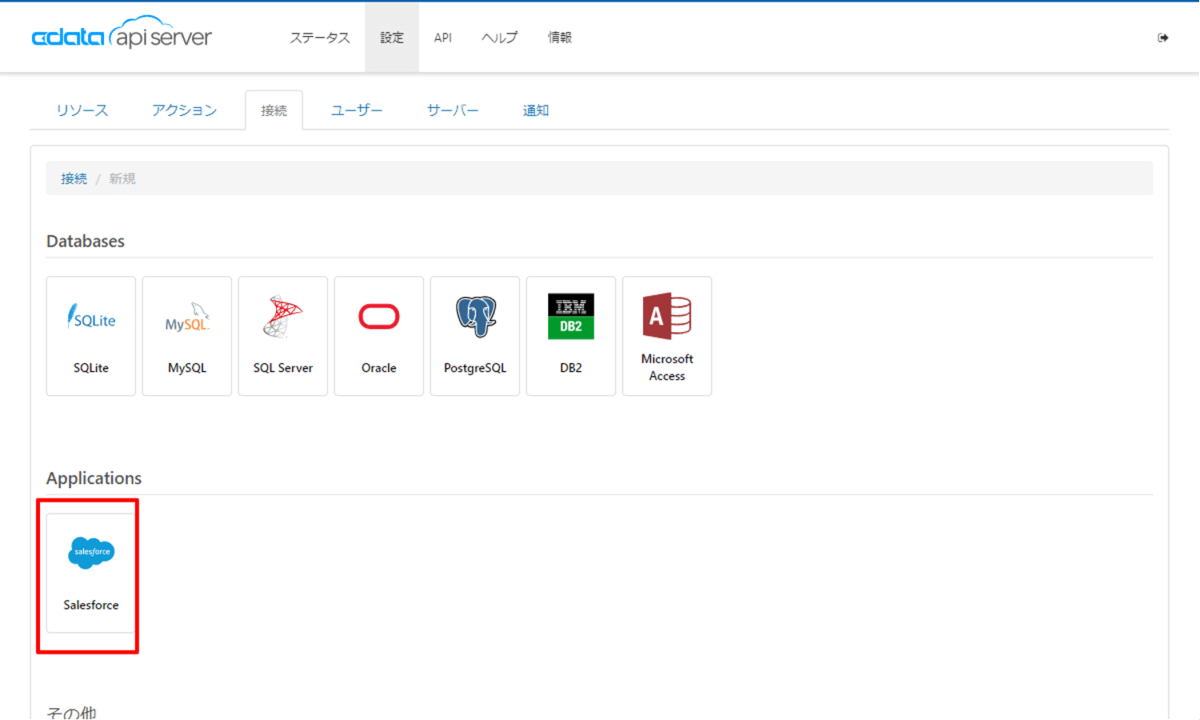Select the Oracle database connector

(379, 336)
